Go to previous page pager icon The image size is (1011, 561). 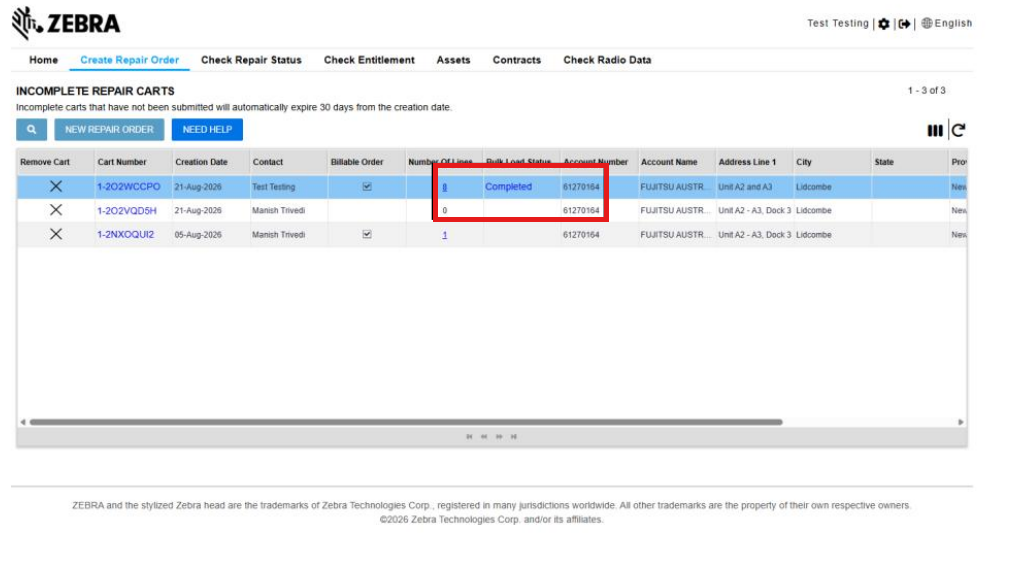tap(484, 437)
